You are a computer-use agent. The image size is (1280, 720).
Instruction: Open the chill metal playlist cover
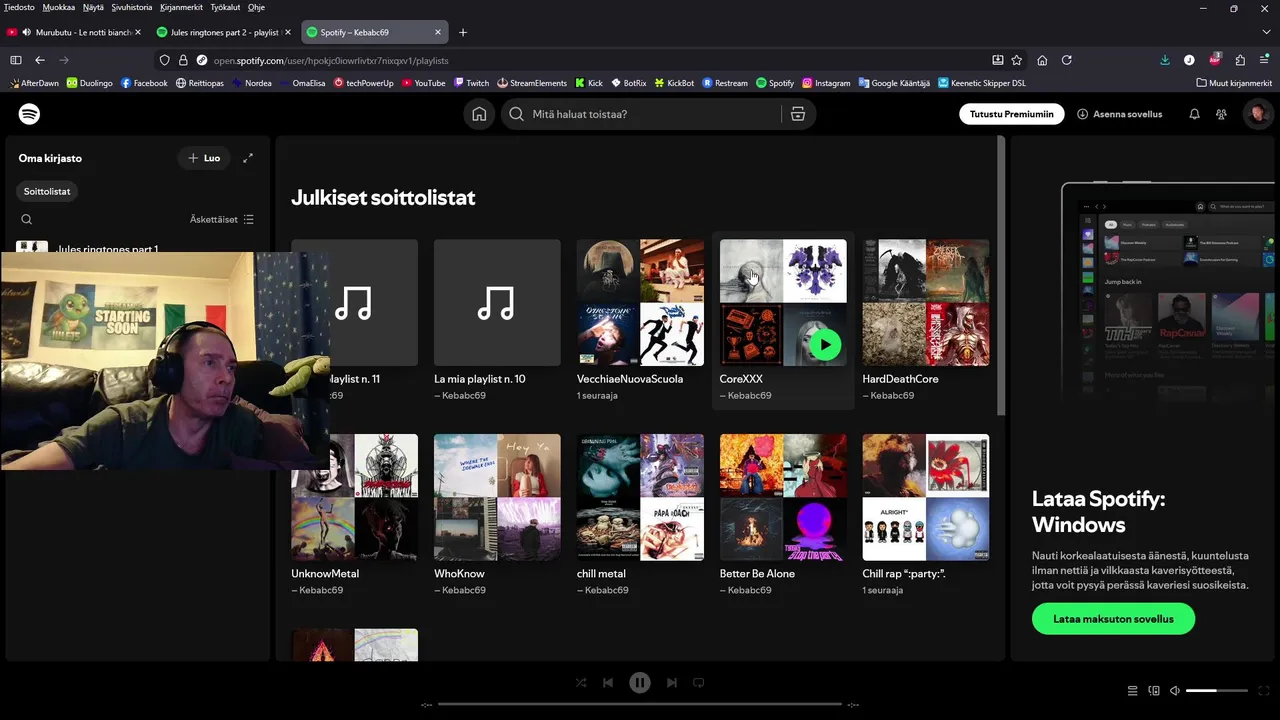tap(640, 497)
